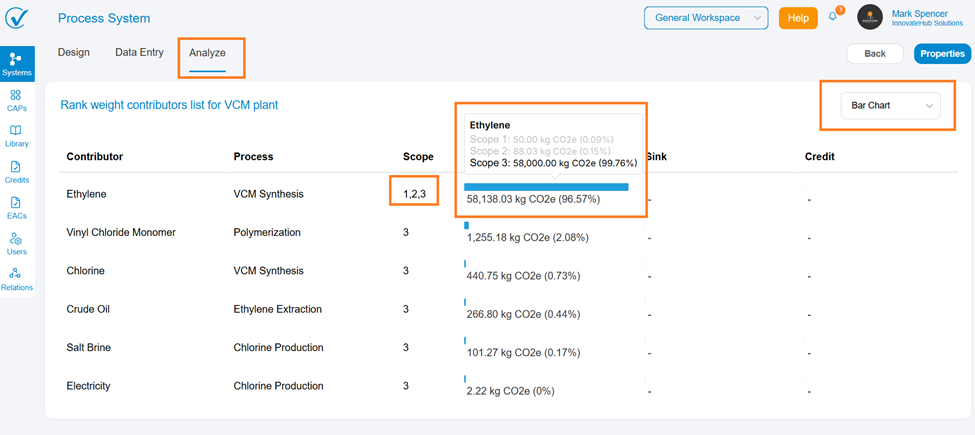Click the Back button
Screen dimensions: 975x435
[874, 54]
